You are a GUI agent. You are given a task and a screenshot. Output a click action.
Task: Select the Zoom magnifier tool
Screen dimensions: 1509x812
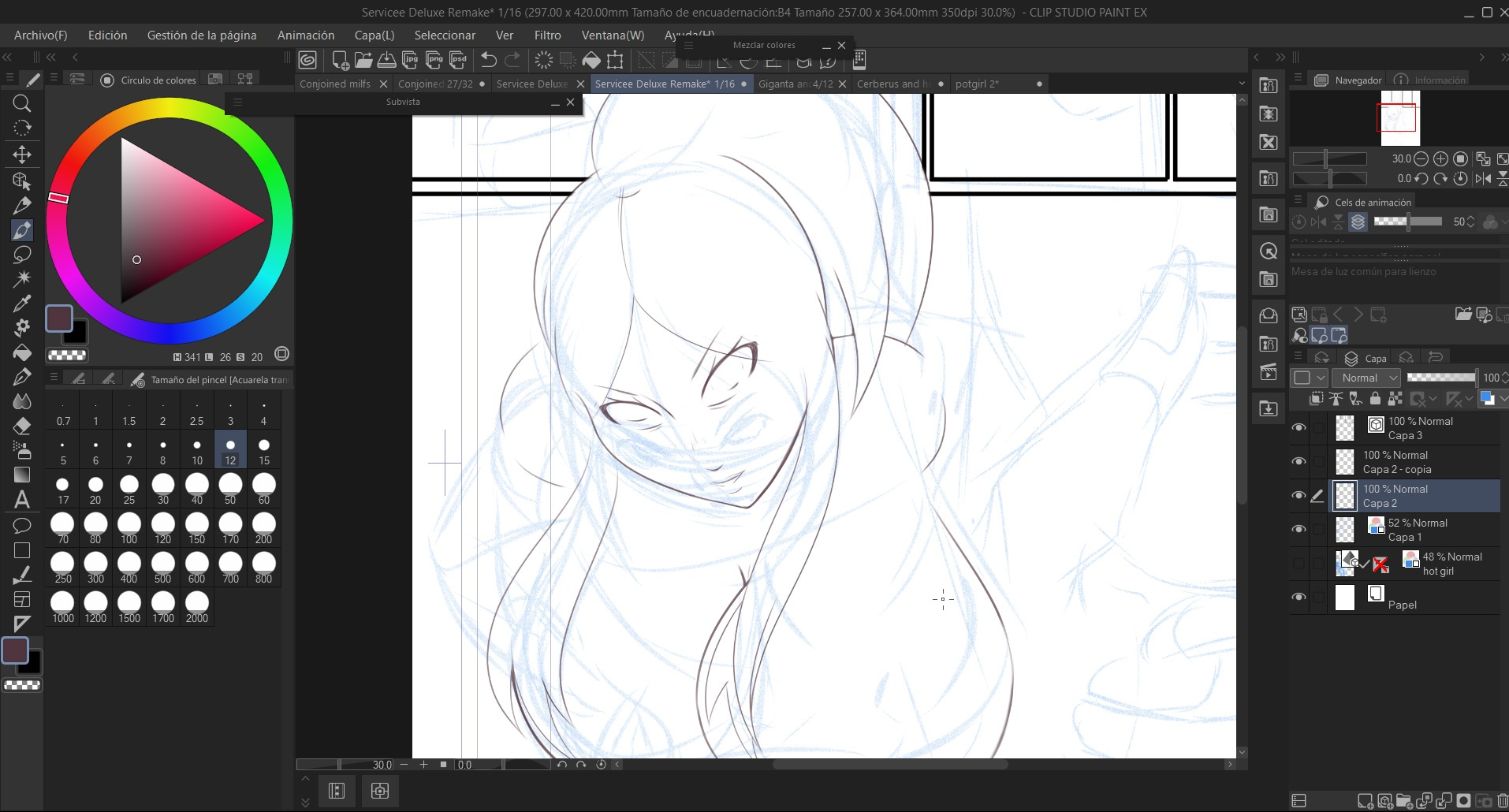coord(22,103)
